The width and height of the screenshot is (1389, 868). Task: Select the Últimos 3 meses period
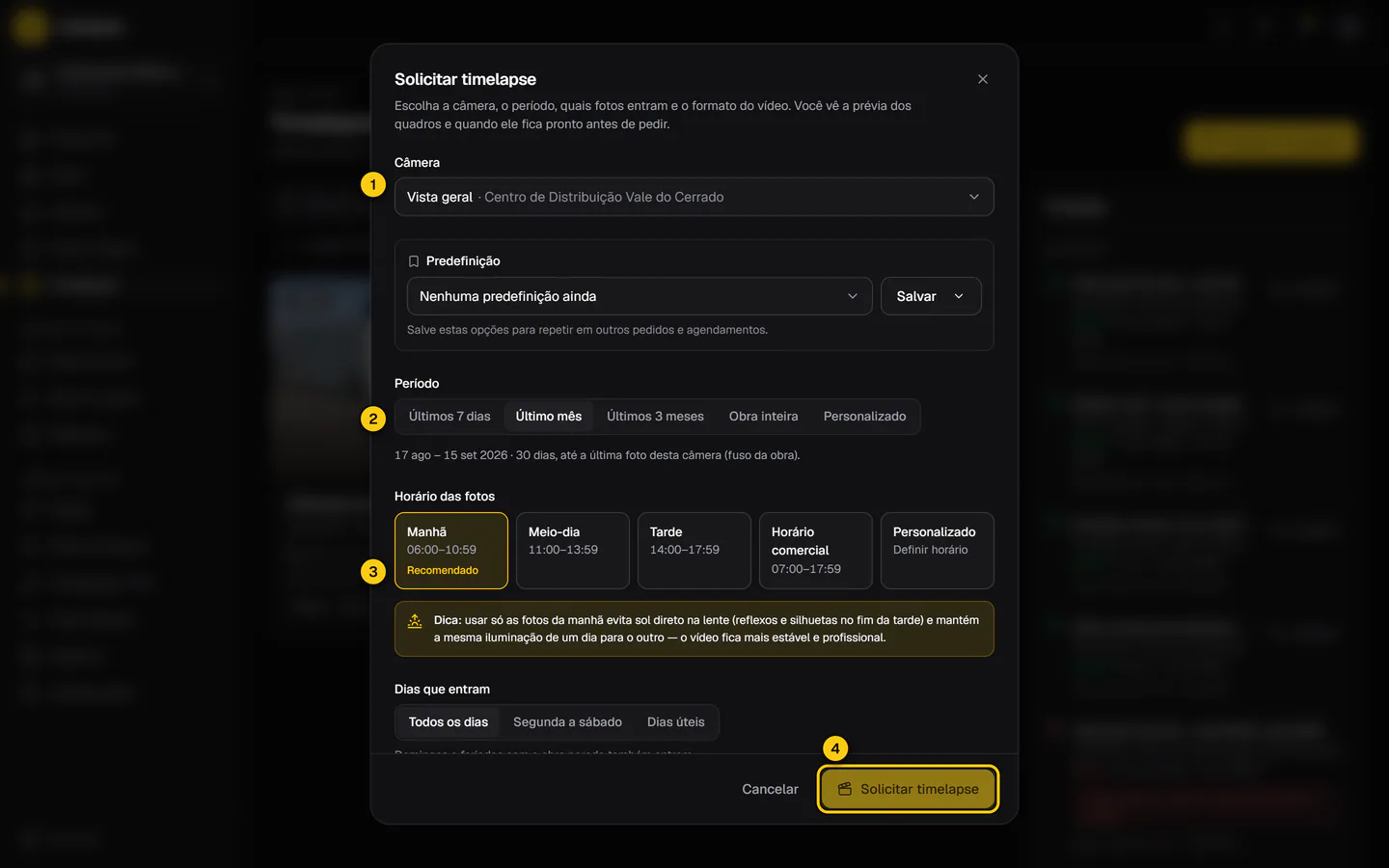pos(655,417)
